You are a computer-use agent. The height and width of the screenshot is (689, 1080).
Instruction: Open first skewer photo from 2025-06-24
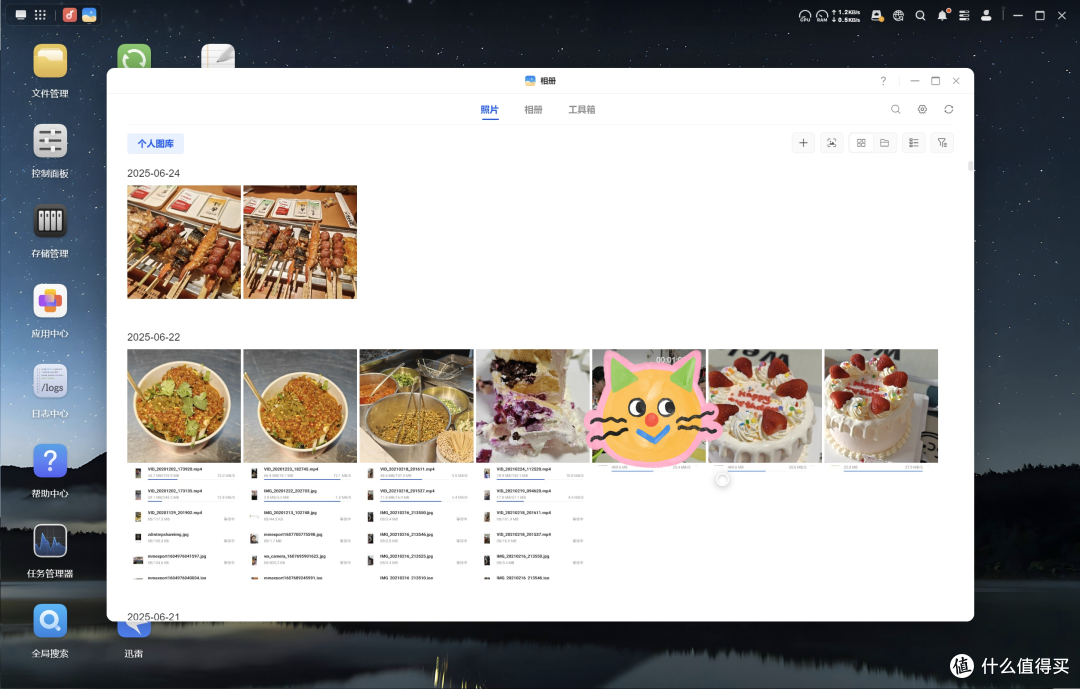point(184,242)
